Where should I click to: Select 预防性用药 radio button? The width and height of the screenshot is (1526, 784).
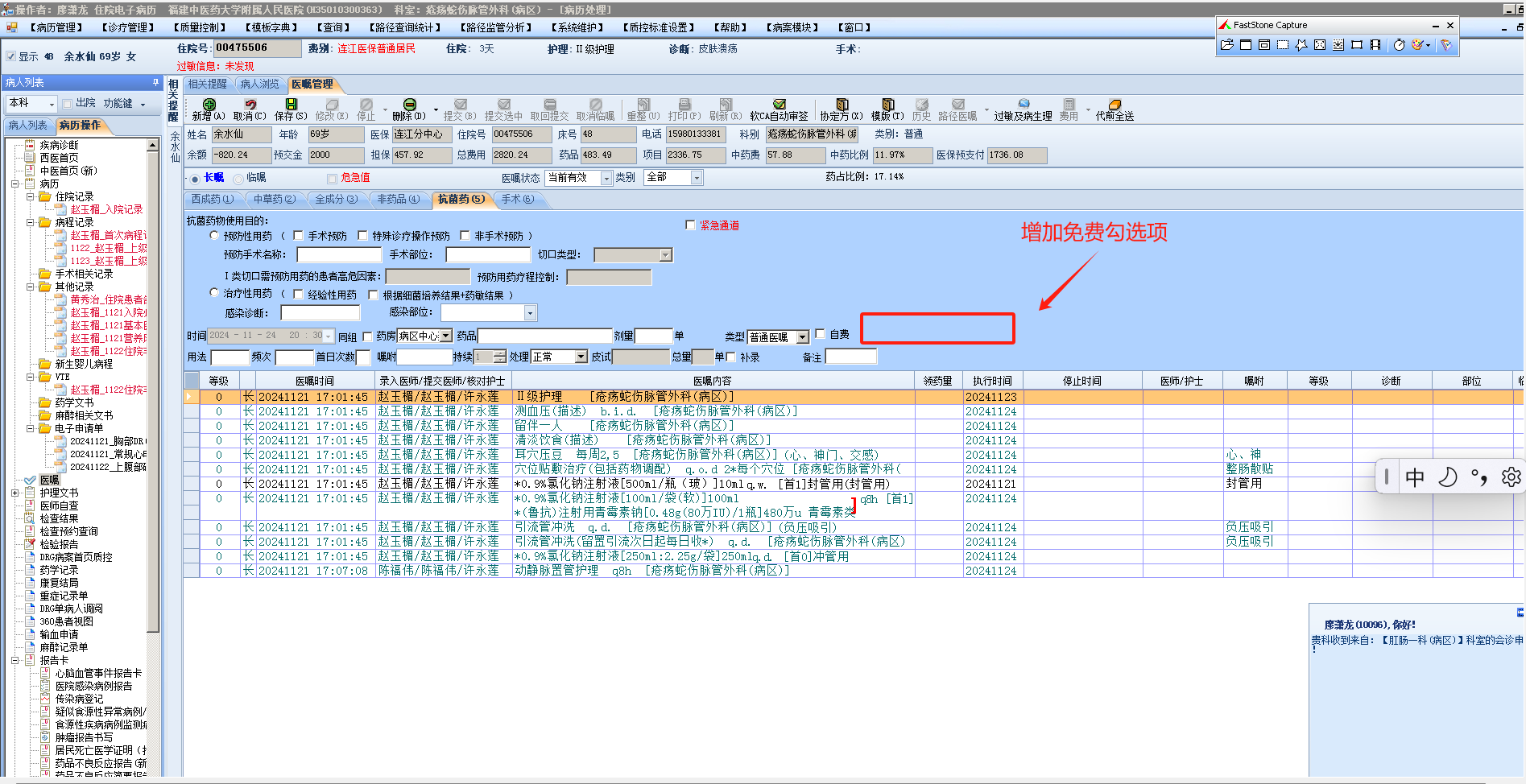(x=214, y=236)
